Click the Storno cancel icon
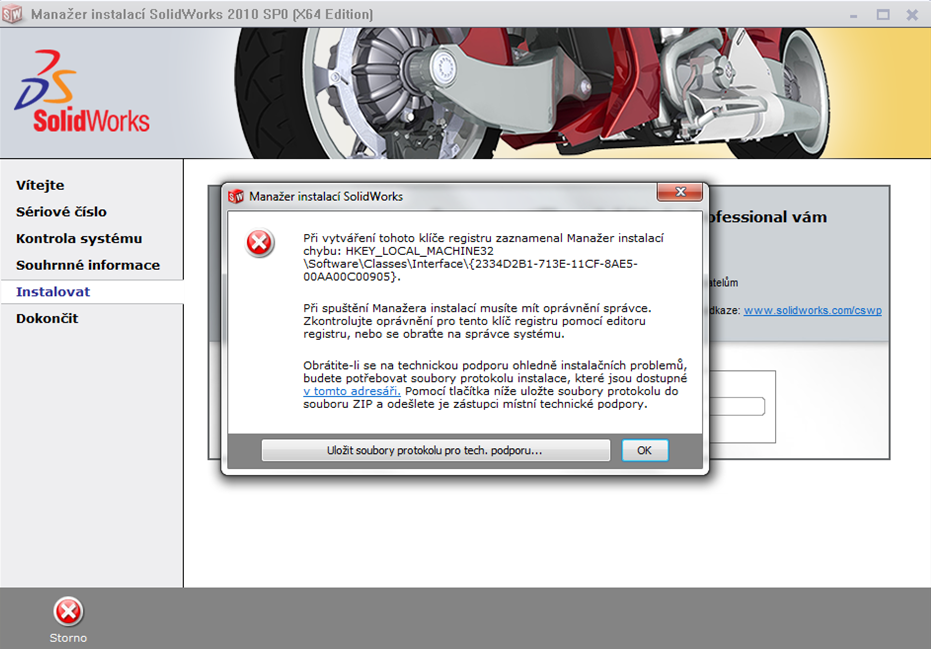Screen dimensions: 931x649 [68, 612]
